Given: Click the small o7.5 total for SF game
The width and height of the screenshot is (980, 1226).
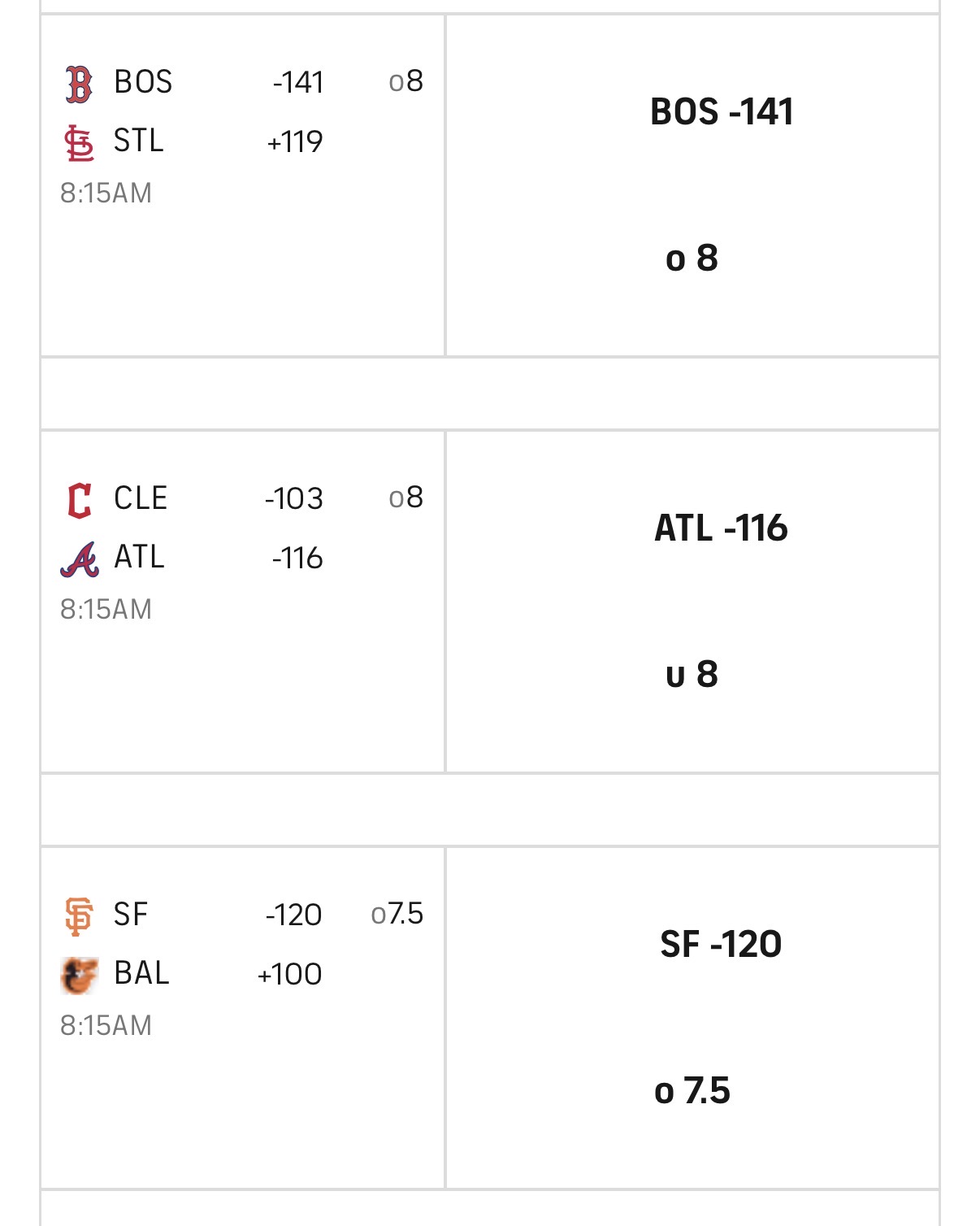Looking at the screenshot, I should point(397,914).
